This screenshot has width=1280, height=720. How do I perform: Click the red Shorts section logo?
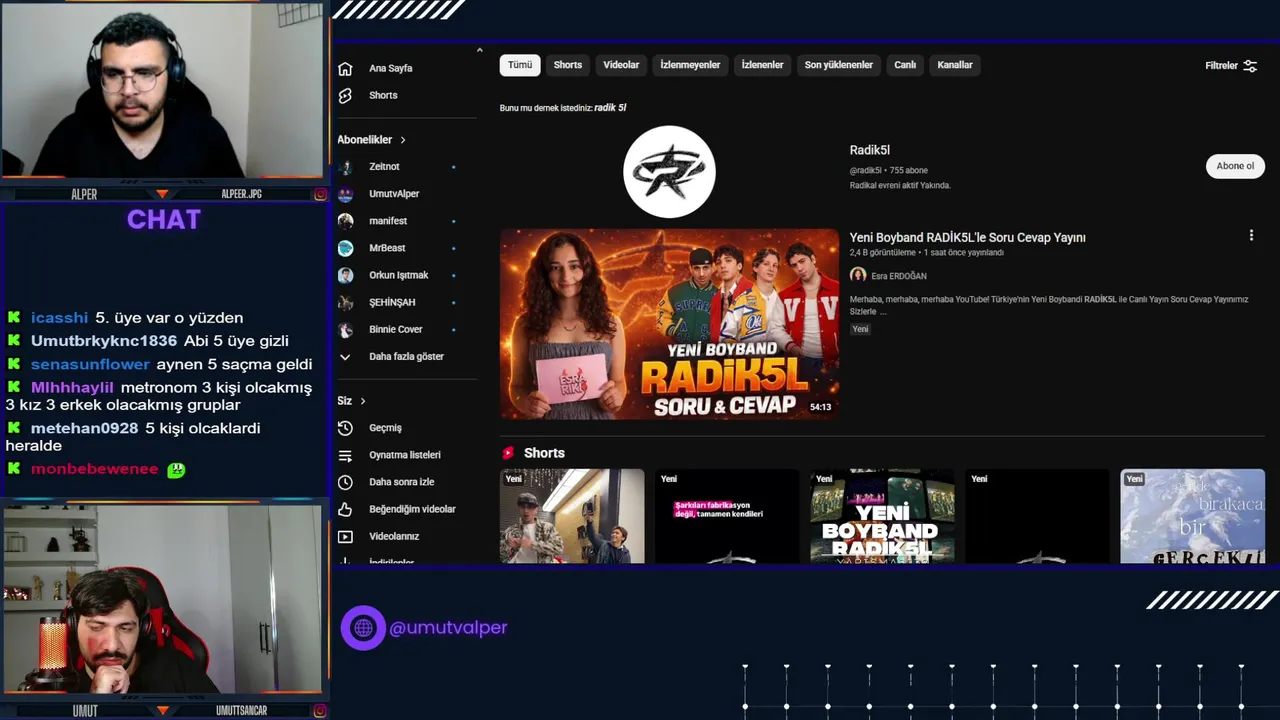pyautogui.click(x=508, y=453)
